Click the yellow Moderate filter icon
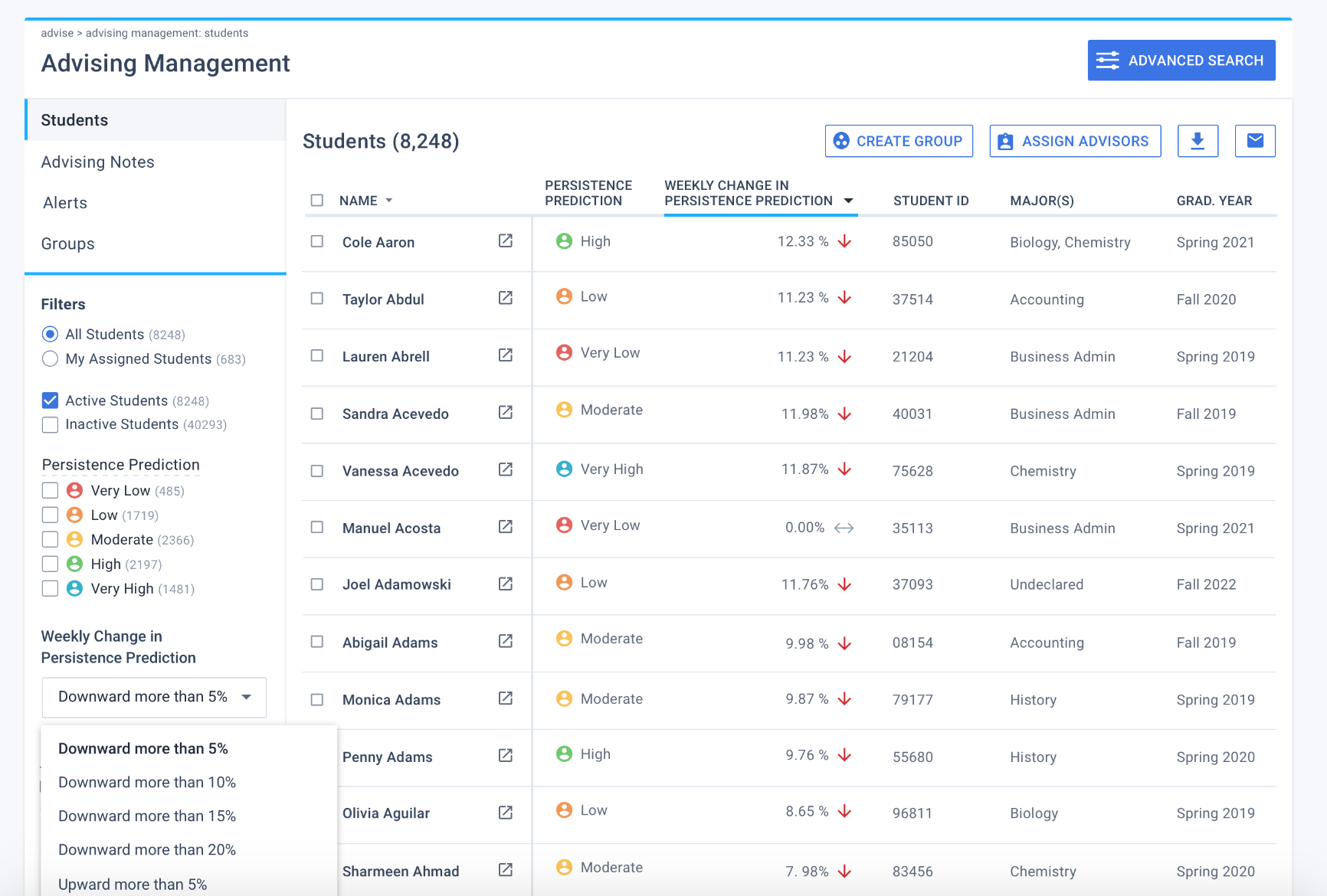 (74, 539)
